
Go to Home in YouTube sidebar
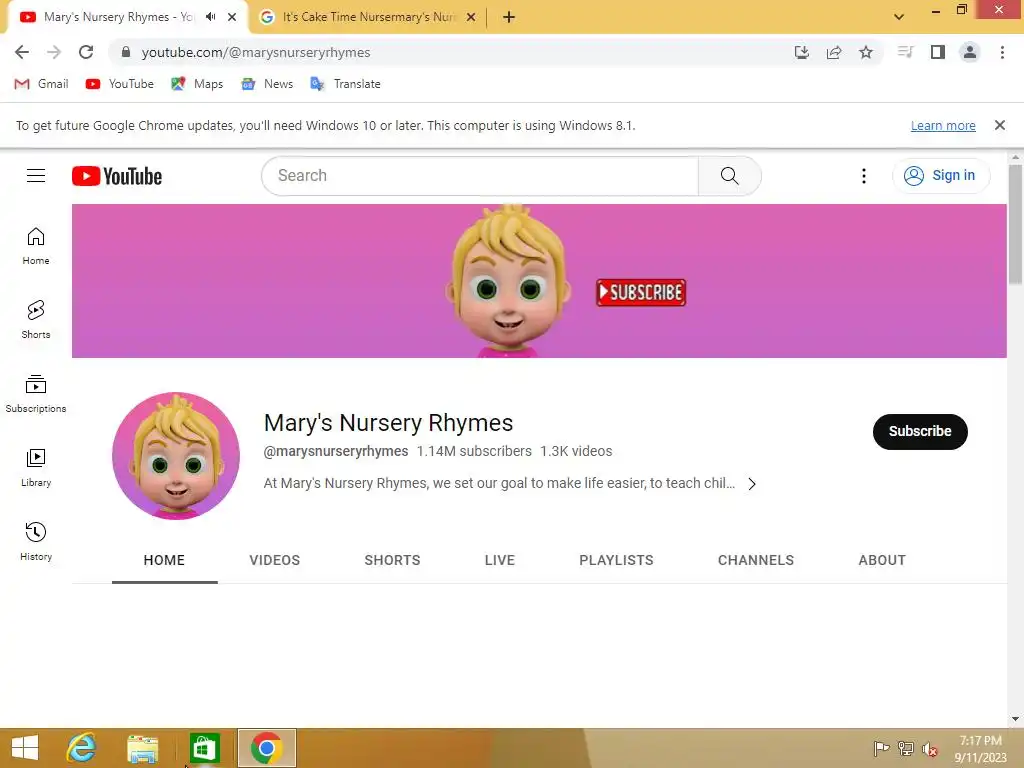(x=36, y=246)
